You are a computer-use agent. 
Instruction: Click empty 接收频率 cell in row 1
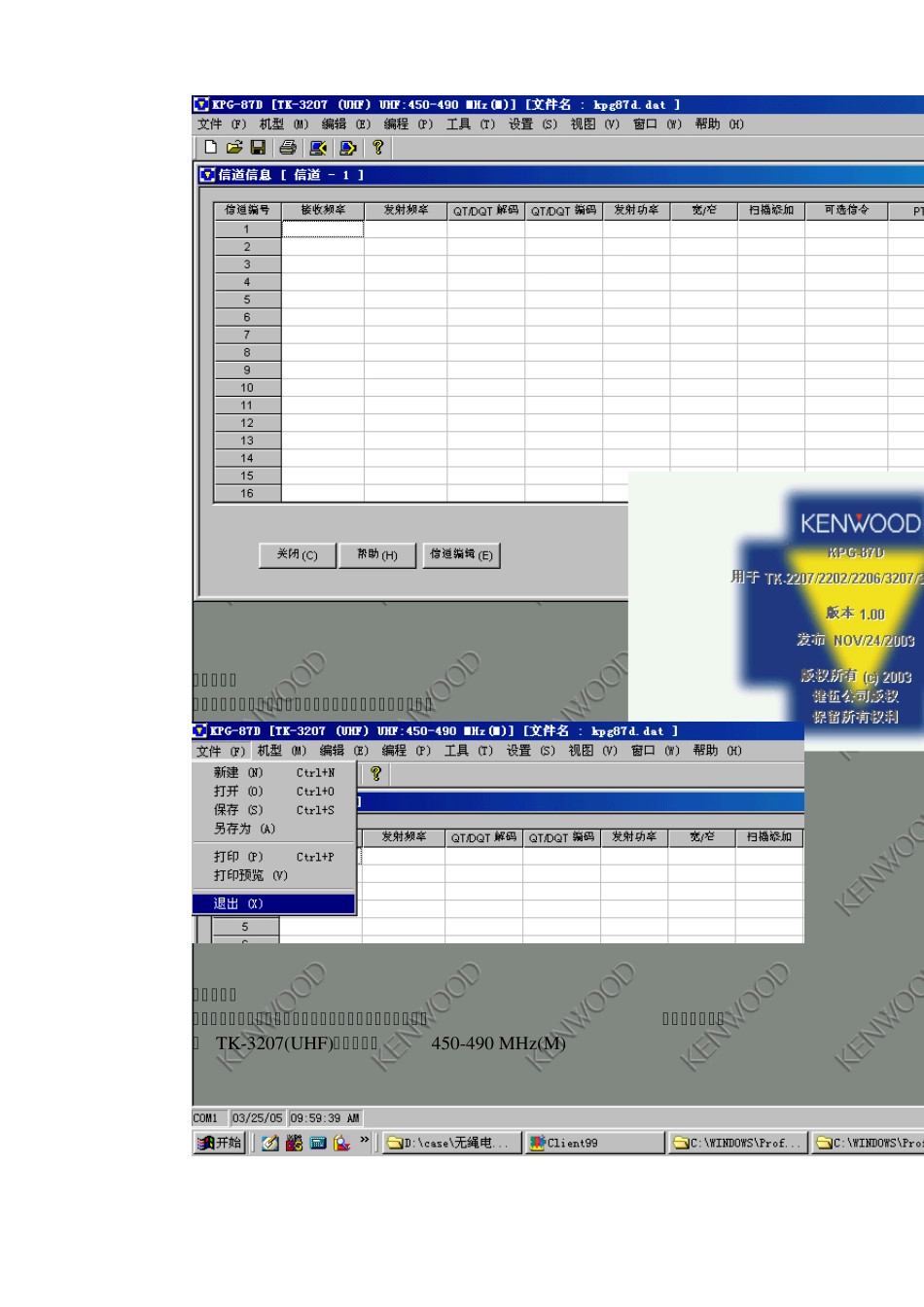coord(323,230)
